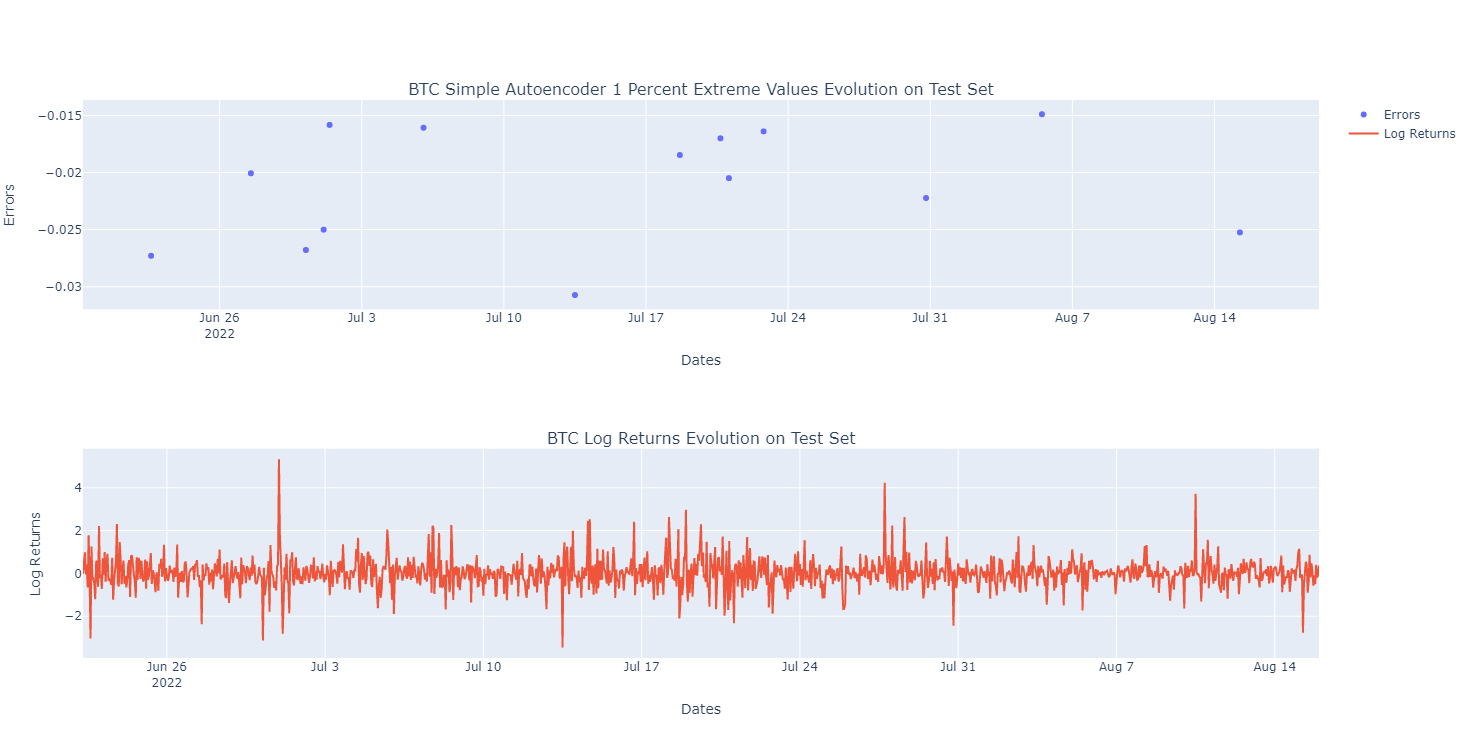
Task: Select the error point near Jul 23
Action: point(764,131)
